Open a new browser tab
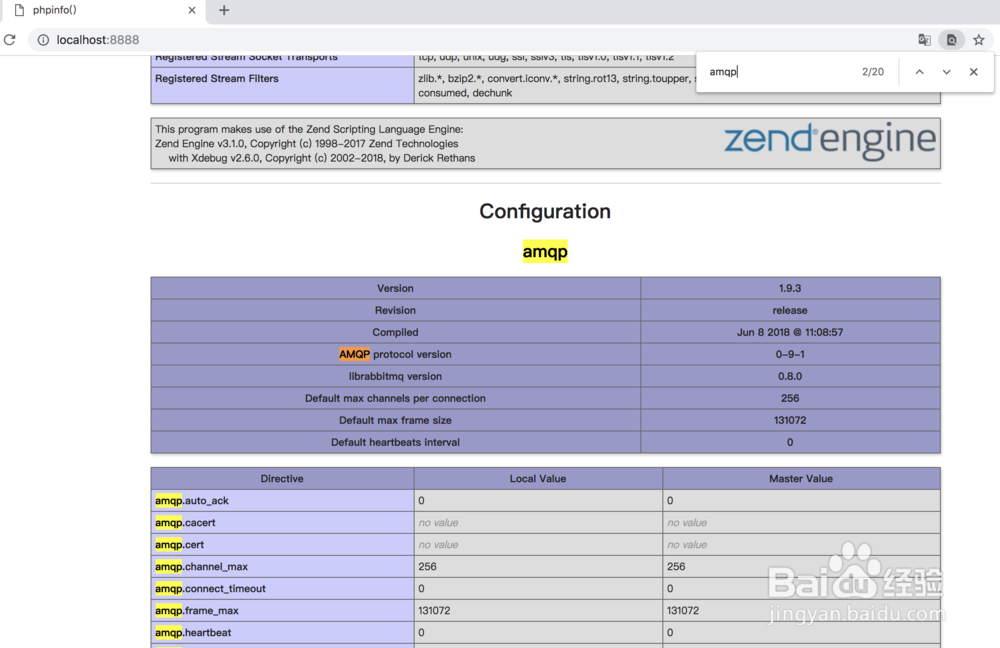Screen dimensions: 1000x648 (x=224, y=10)
